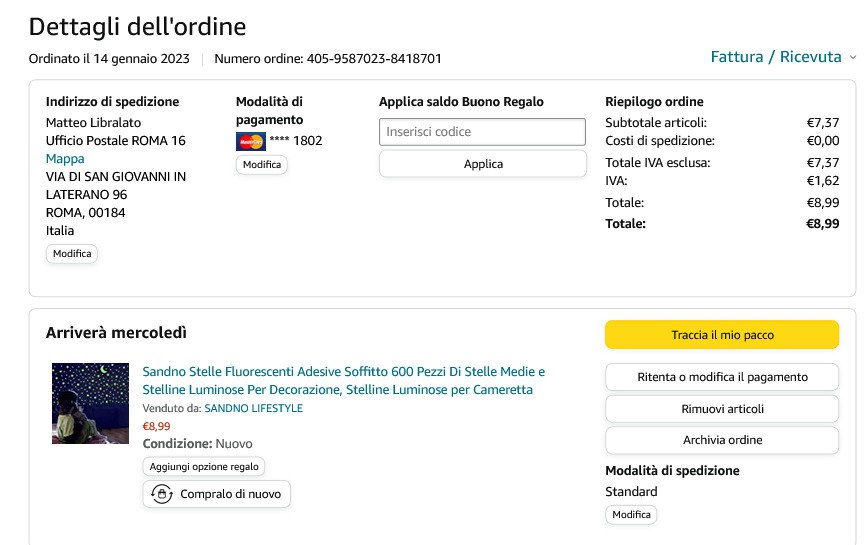868x545 pixels.
Task: Click Archivia ordine button
Action: pyautogui.click(x=722, y=440)
